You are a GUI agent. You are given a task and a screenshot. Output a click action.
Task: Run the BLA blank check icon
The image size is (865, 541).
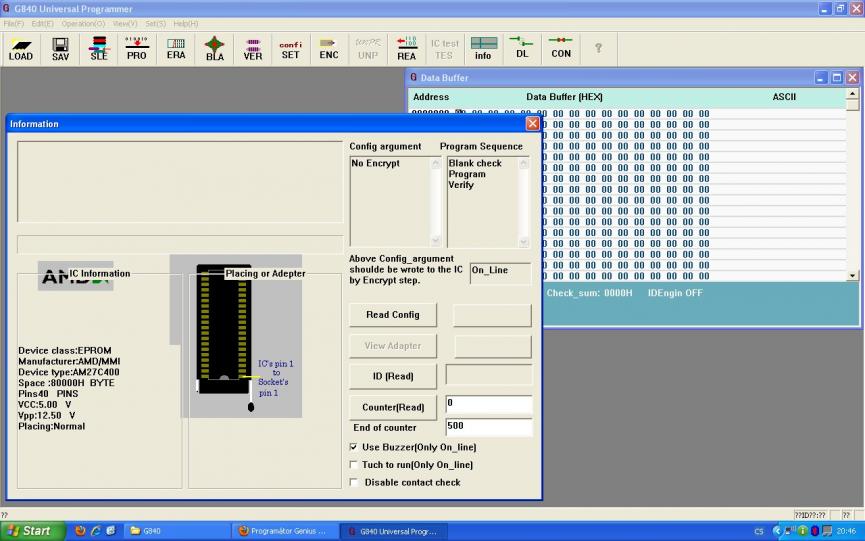215,49
